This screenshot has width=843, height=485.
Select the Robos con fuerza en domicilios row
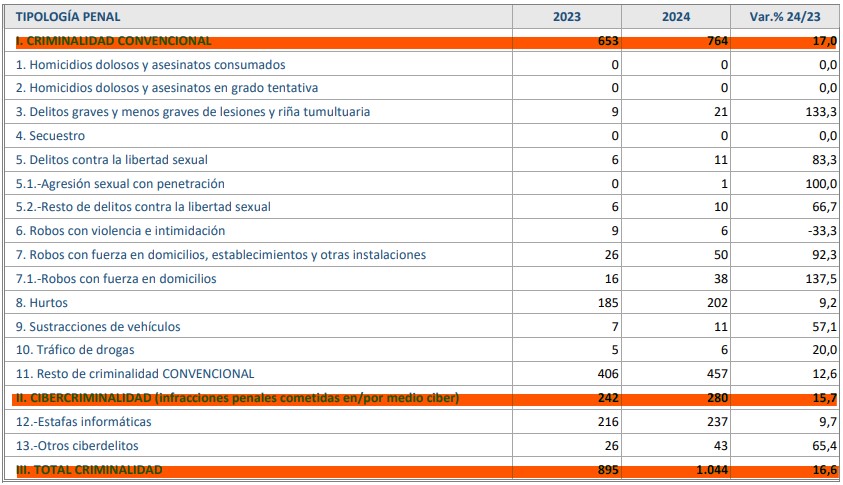(x=116, y=278)
